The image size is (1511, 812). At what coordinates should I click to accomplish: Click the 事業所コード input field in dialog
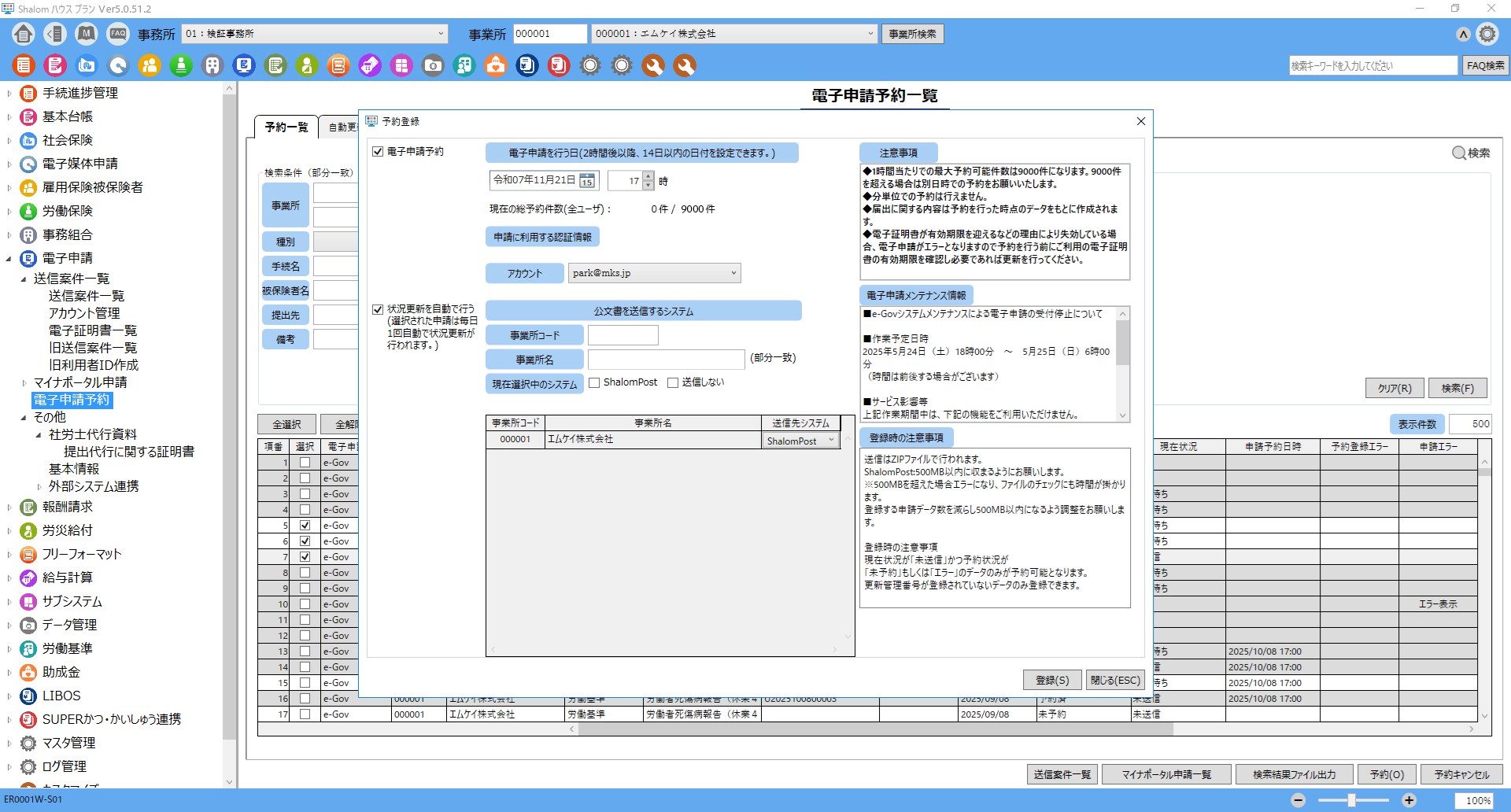coord(623,335)
